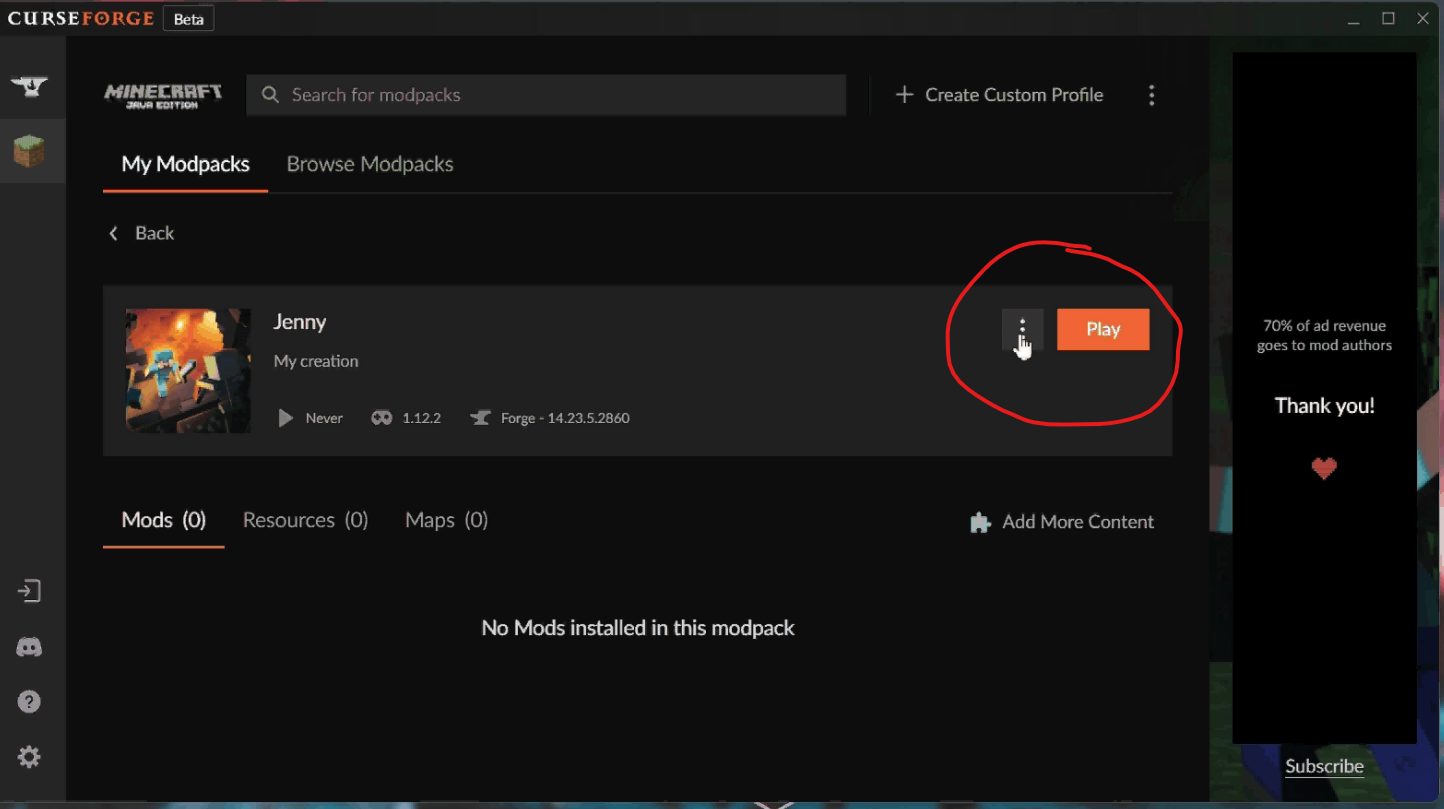Click the Thank you! ad text
Viewport: 1444px width, 809px height.
click(1324, 406)
